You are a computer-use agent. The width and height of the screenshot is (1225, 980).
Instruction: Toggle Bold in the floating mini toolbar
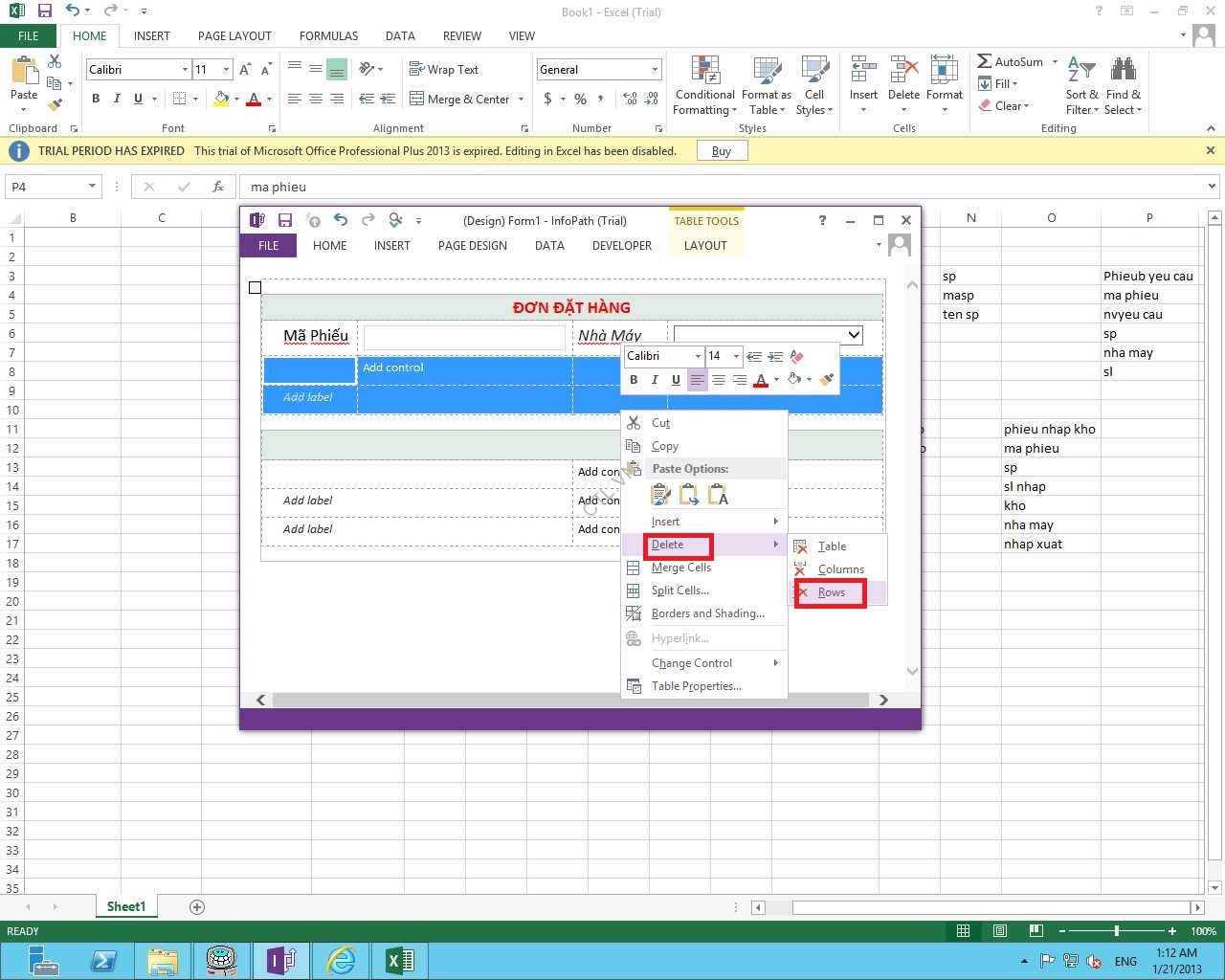point(634,380)
